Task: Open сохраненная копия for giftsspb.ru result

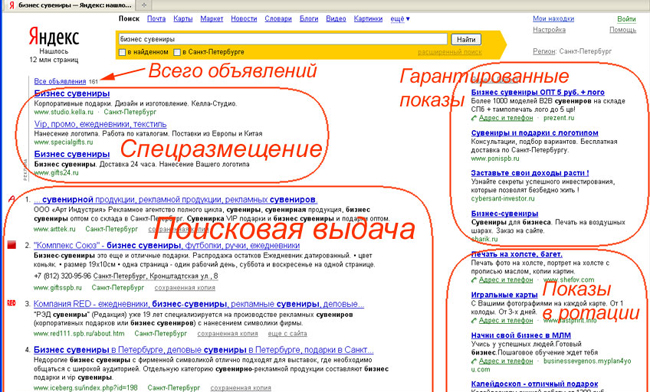Action: 185,288
